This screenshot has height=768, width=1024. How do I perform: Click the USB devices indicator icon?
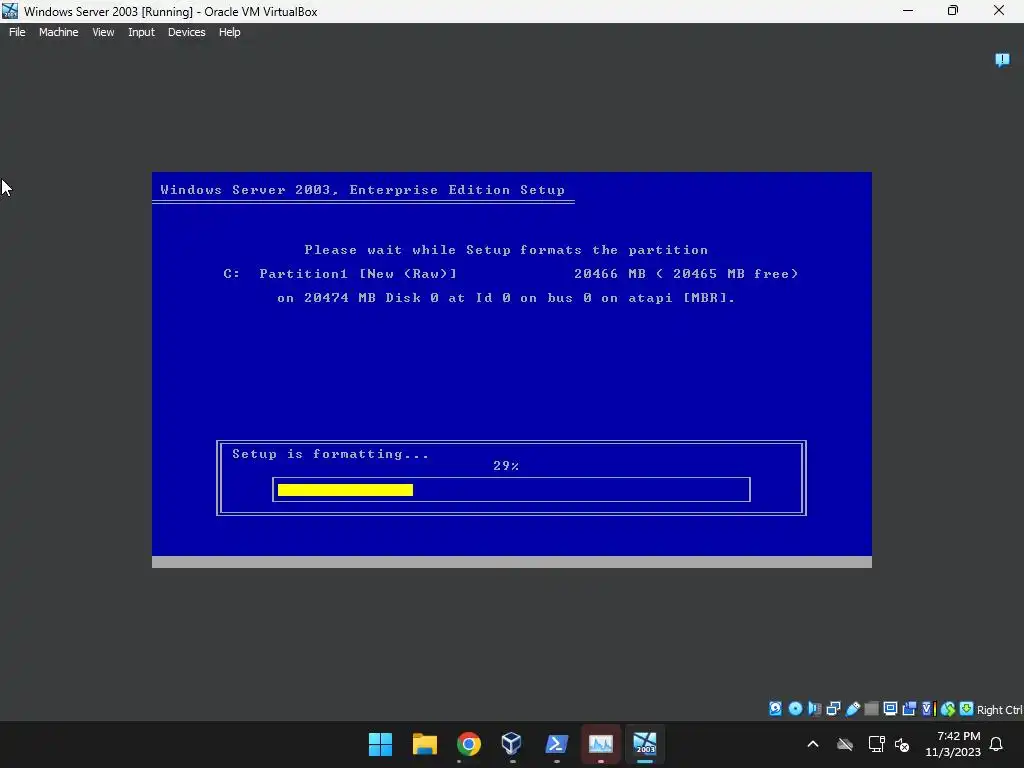(x=853, y=709)
